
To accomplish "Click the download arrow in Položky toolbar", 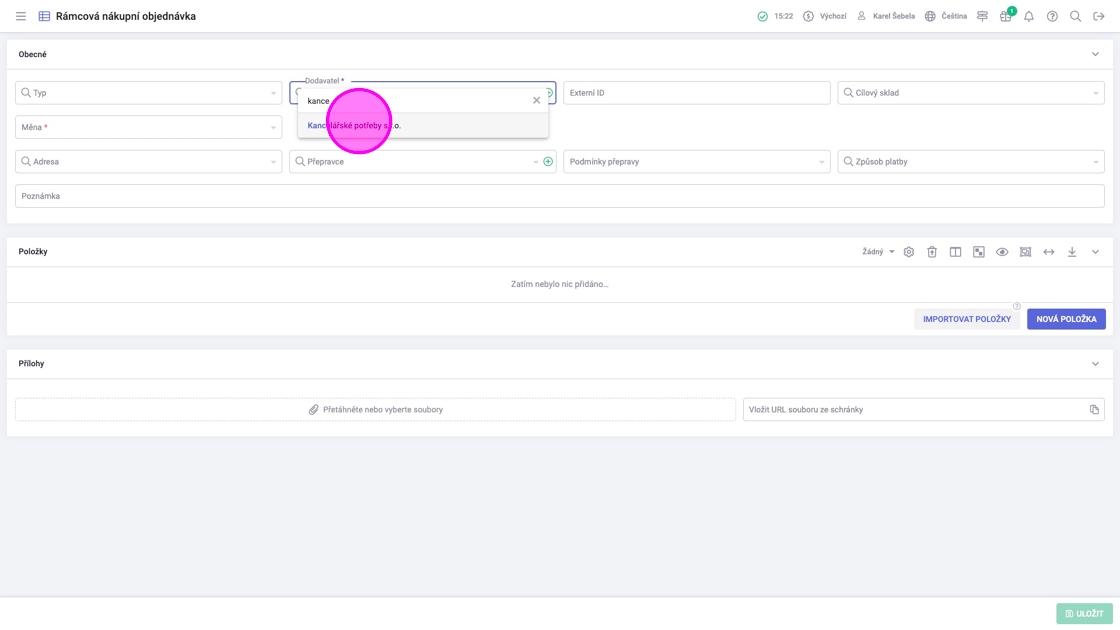I will coord(1072,252).
